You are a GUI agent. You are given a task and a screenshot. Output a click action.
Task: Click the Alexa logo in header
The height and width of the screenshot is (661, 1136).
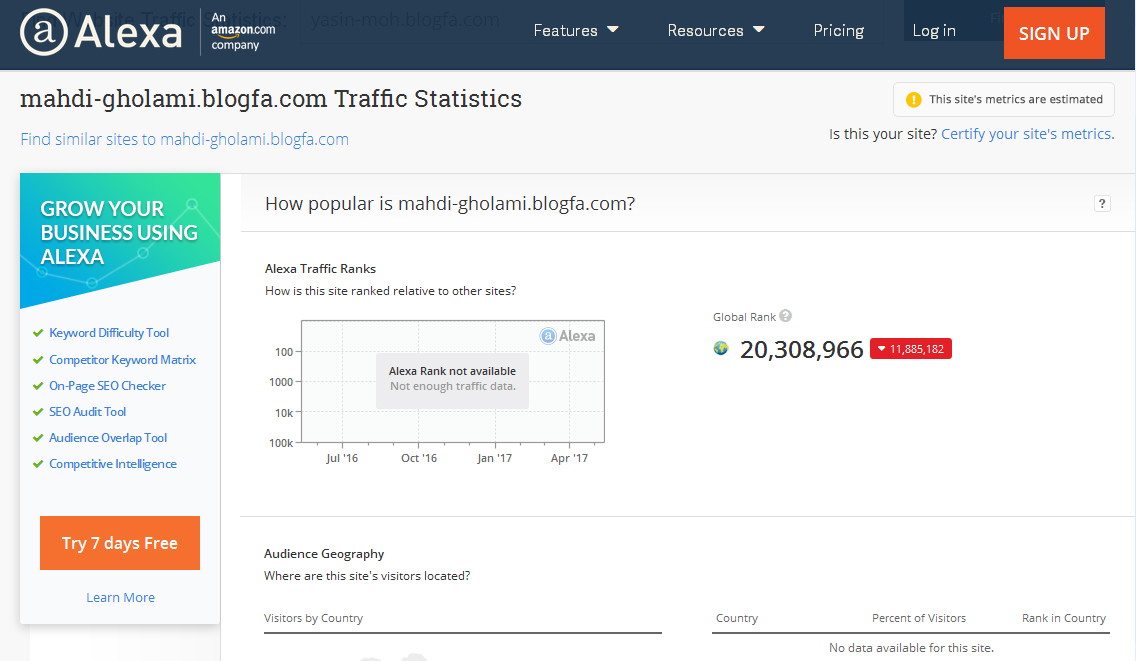[x=101, y=32]
